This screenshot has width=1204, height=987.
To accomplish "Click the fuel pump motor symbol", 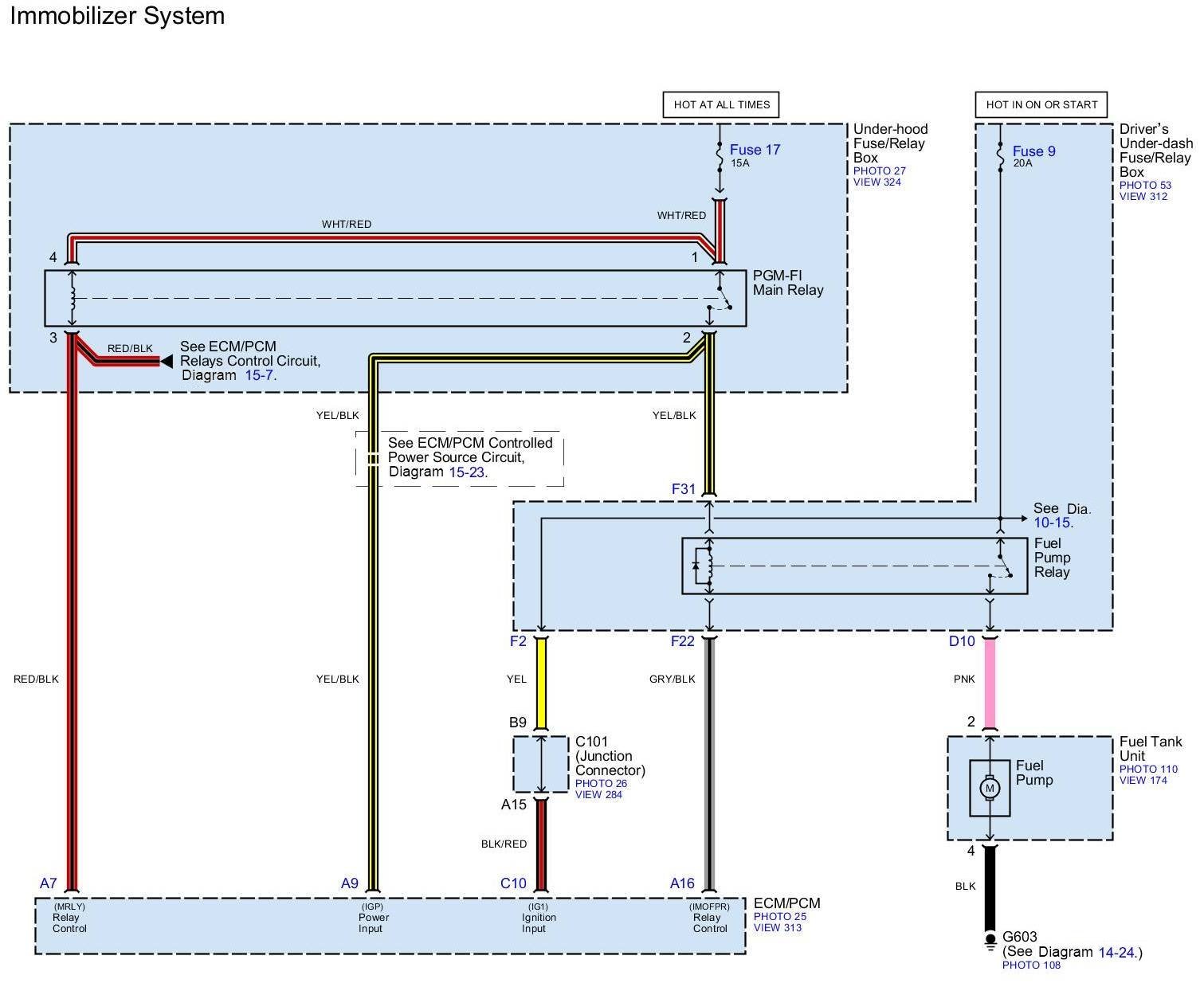I will (990, 788).
